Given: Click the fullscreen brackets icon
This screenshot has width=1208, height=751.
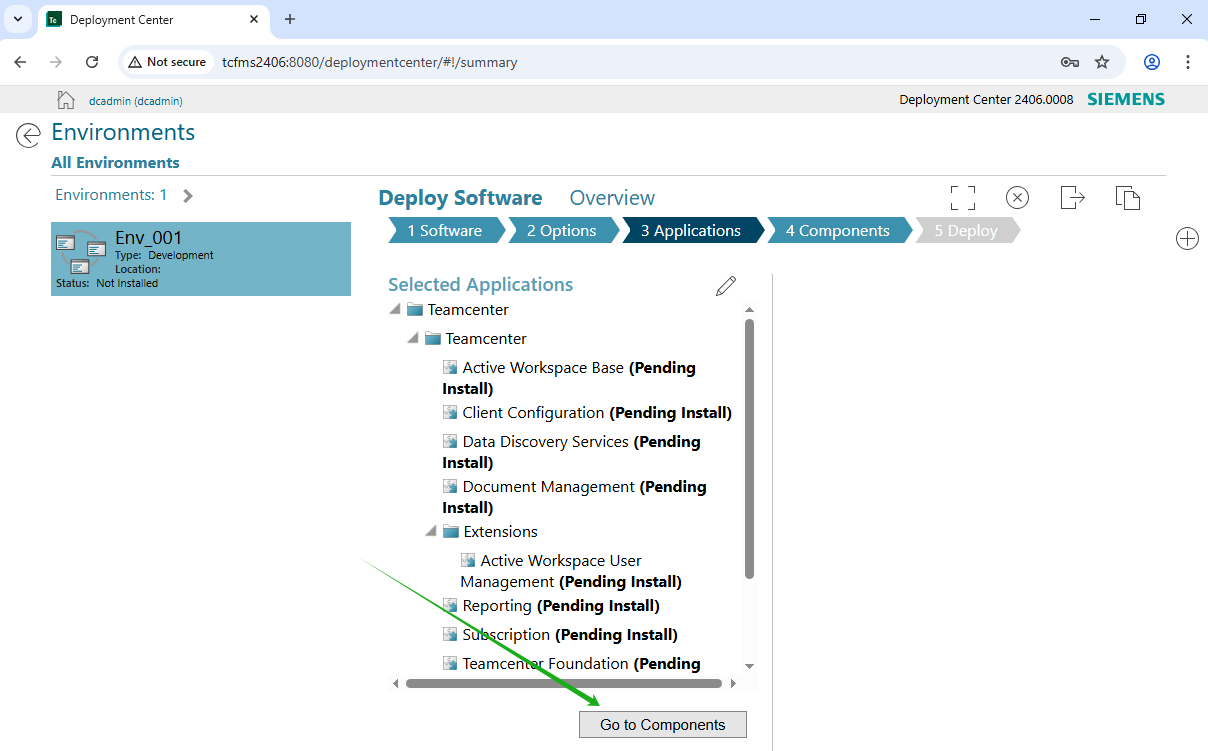Looking at the screenshot, I should coord(962,197).
